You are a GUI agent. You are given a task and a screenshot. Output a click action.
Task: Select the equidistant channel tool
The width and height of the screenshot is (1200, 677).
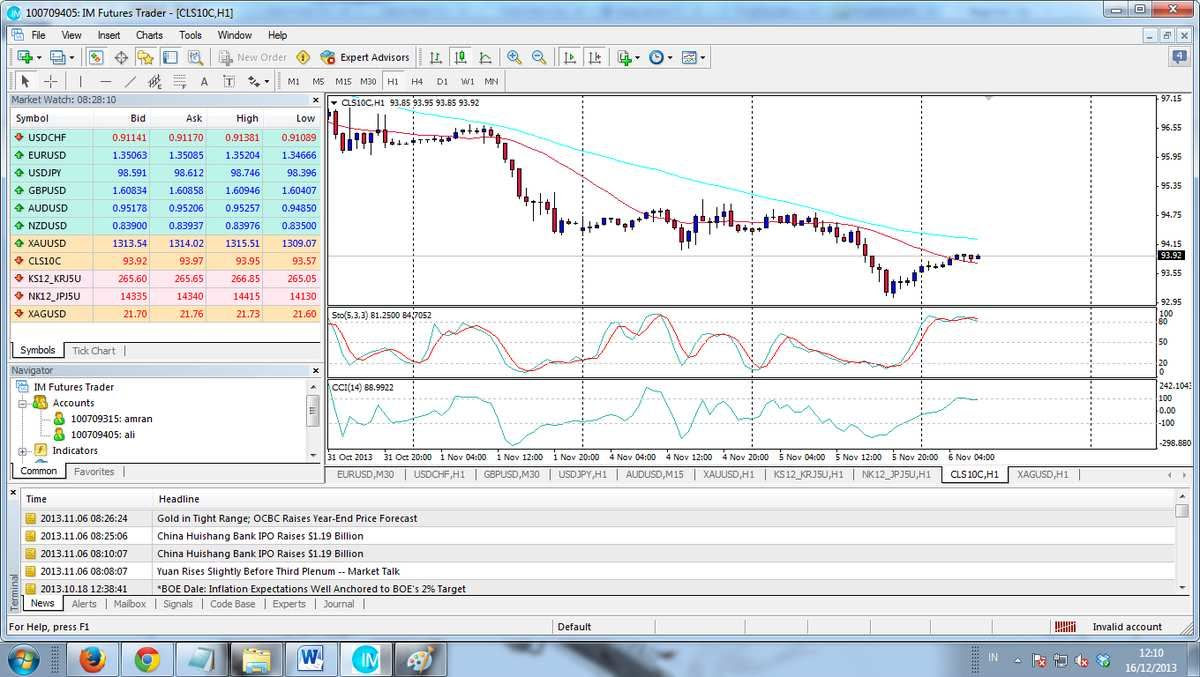coord(154,81)
